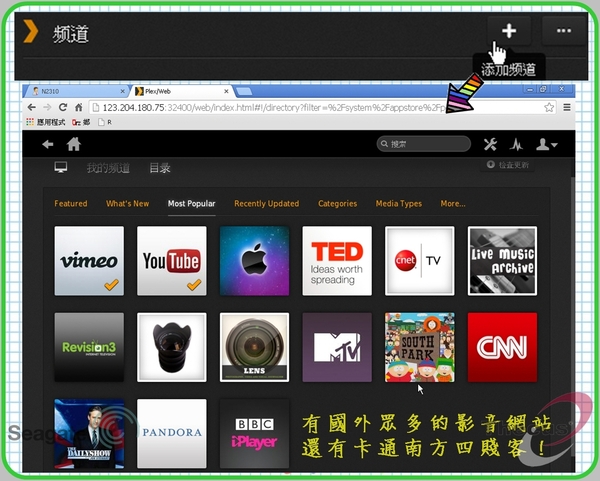This screenshot has height=481, width=600.
Task: Click the plus Add Channel button
Action: pos(509,31)
